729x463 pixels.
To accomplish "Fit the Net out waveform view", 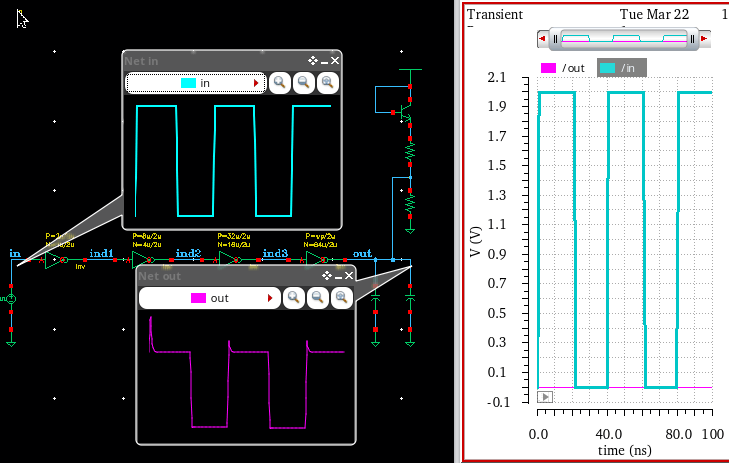I will [342, 298].
